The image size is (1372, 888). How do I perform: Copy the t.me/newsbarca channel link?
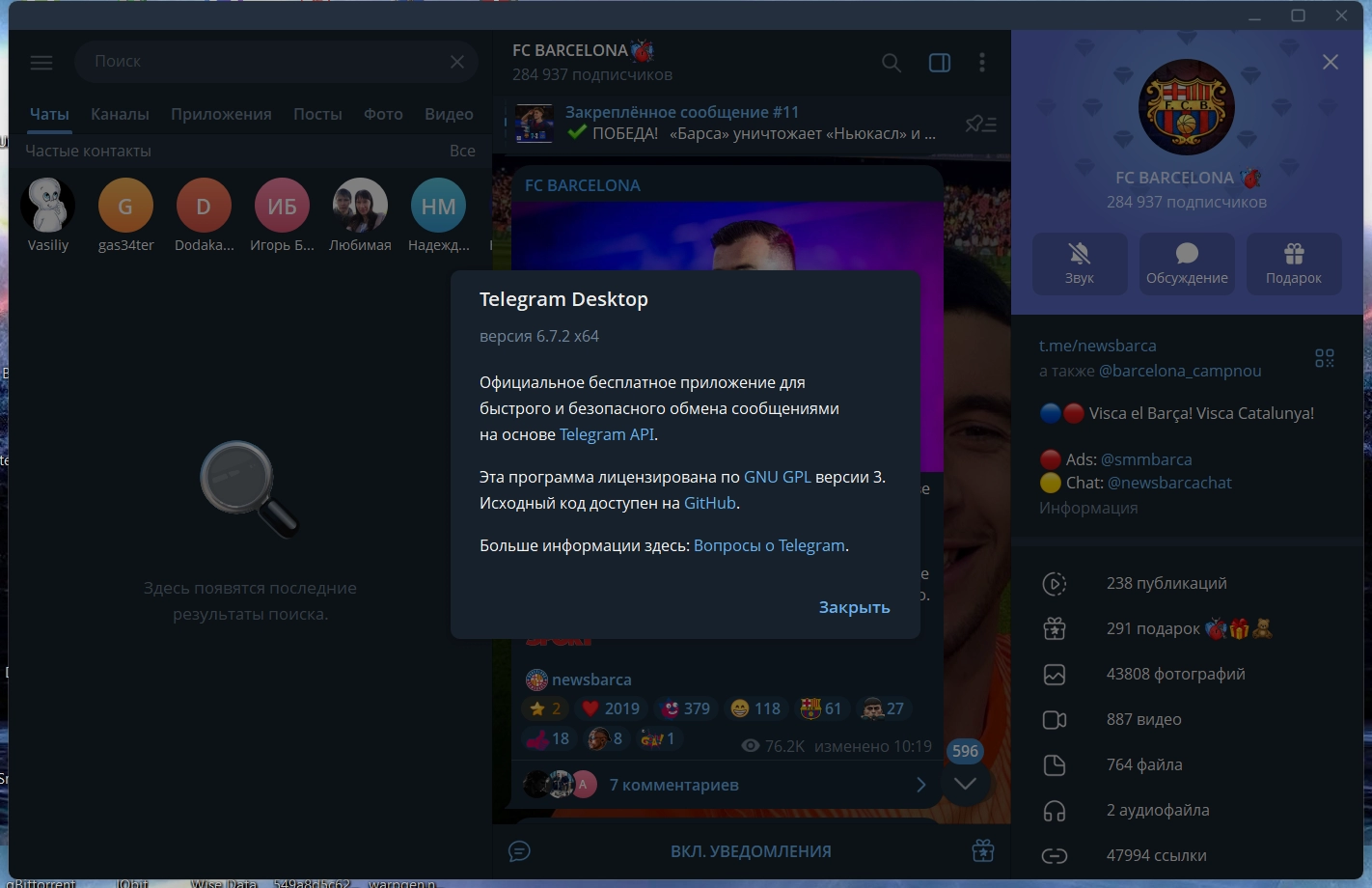coord(1098,346)
